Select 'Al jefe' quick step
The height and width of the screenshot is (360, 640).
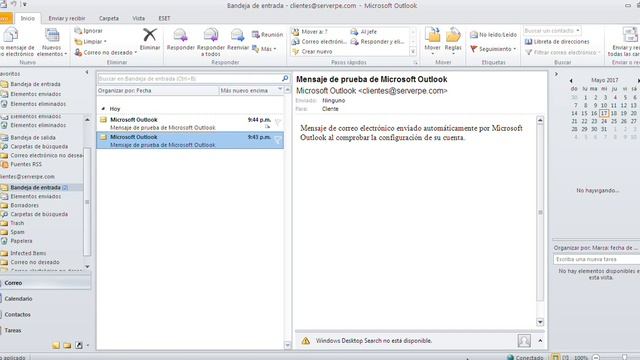[364, 31]
